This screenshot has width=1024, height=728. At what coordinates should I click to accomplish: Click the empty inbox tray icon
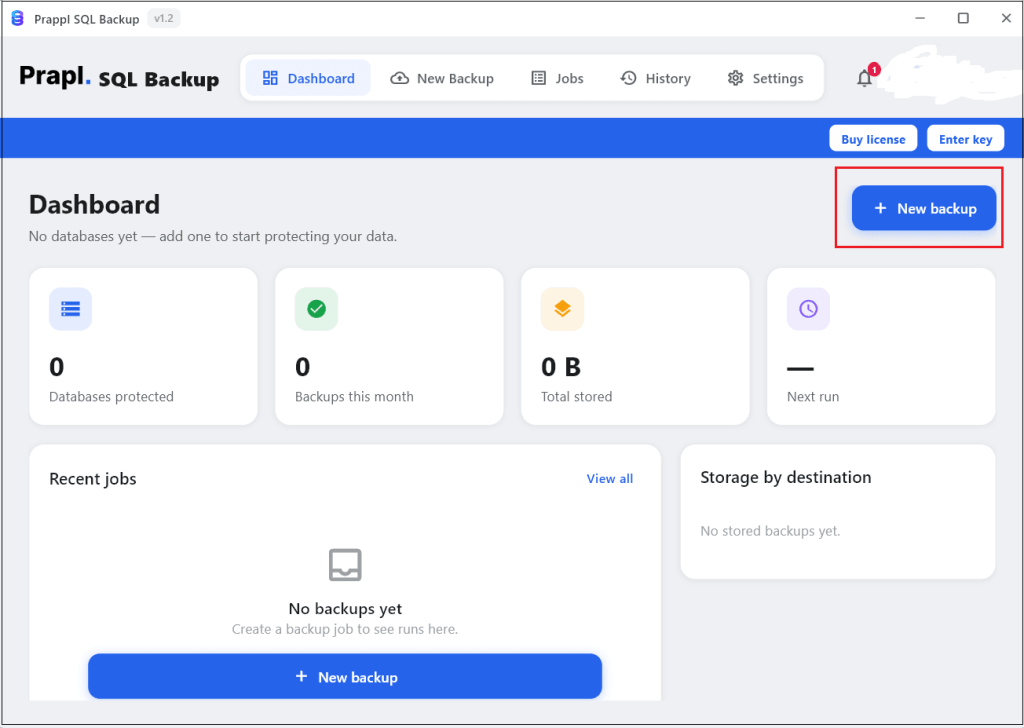(x=345, y=565)
